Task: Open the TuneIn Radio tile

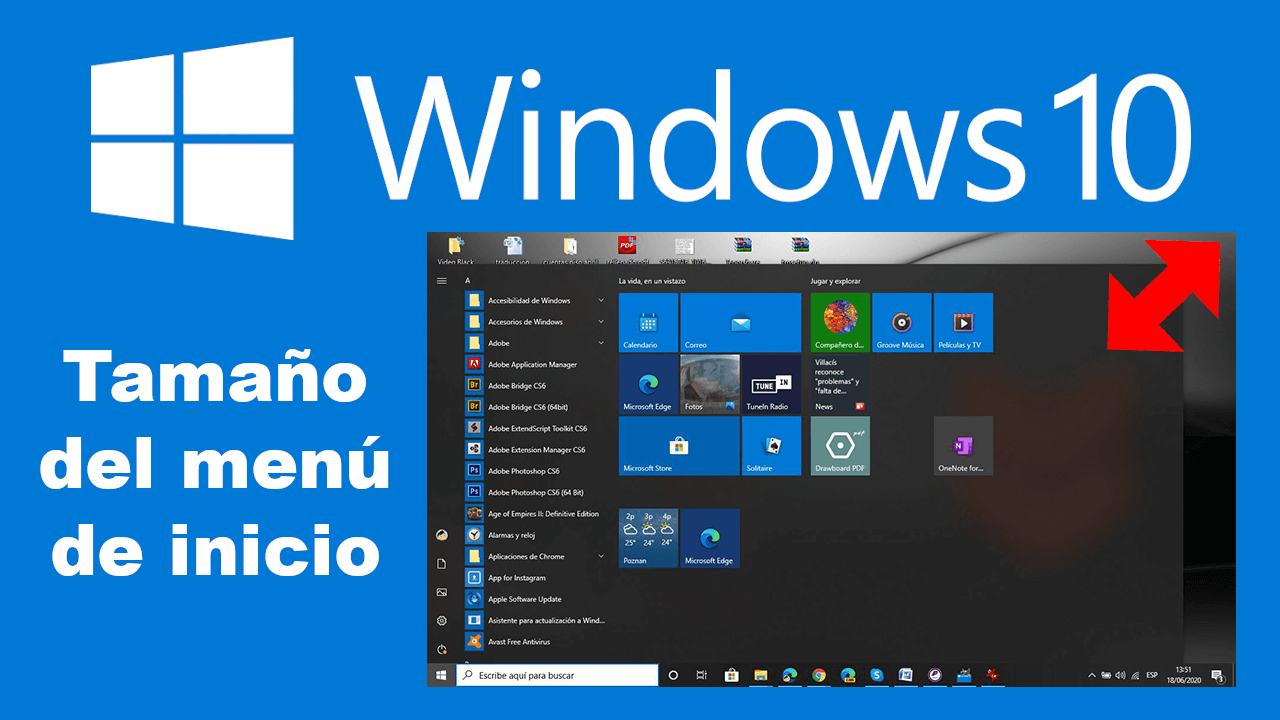Action: (771, 384)
